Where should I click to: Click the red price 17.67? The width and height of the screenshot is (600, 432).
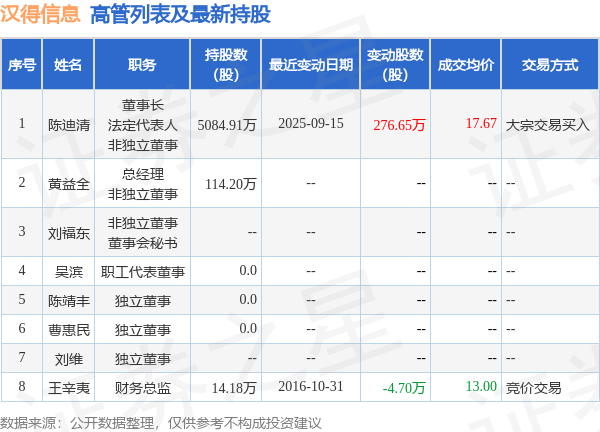481,123
